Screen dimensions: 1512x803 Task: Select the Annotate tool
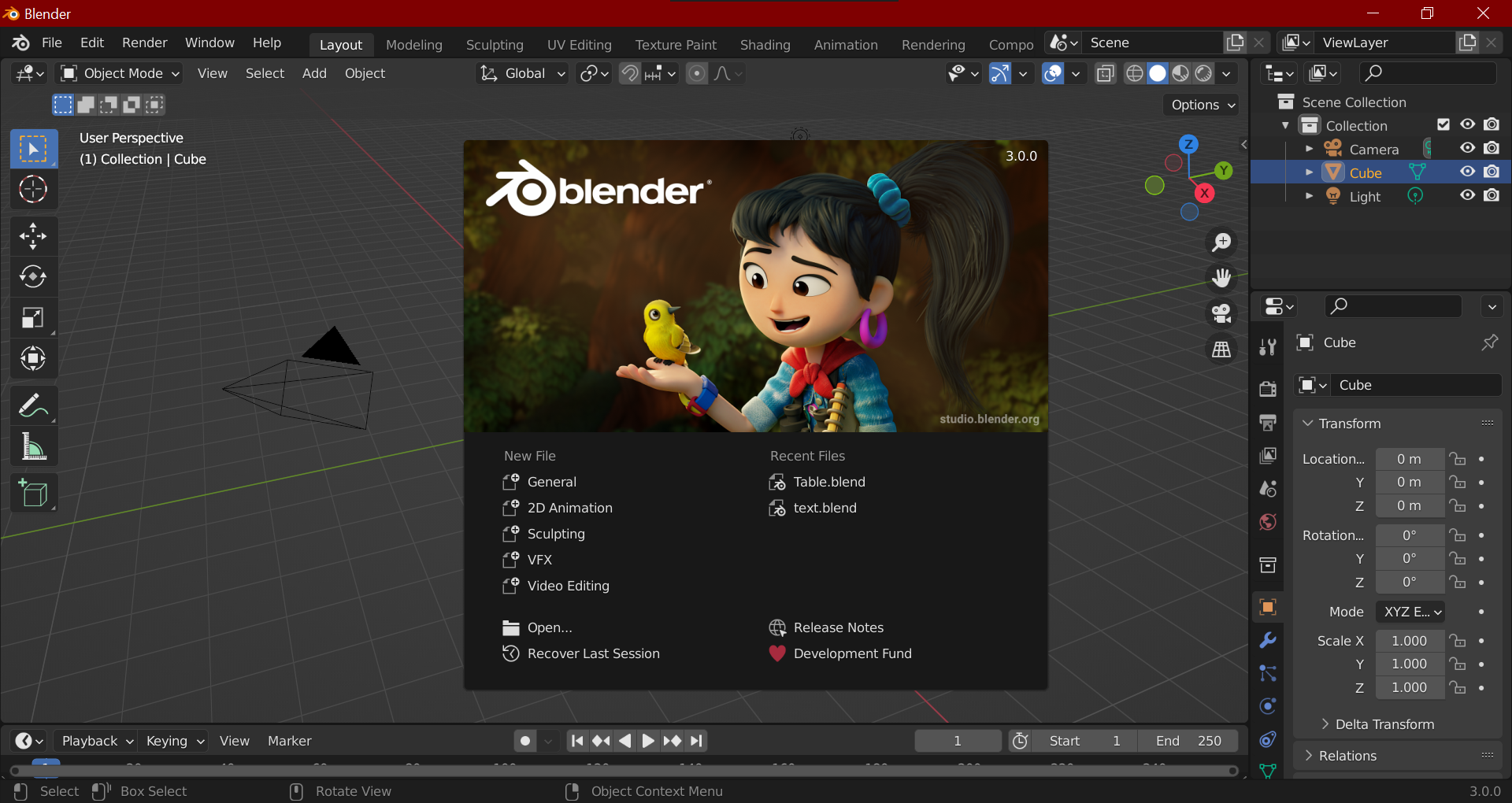click(x=33, y=405)
